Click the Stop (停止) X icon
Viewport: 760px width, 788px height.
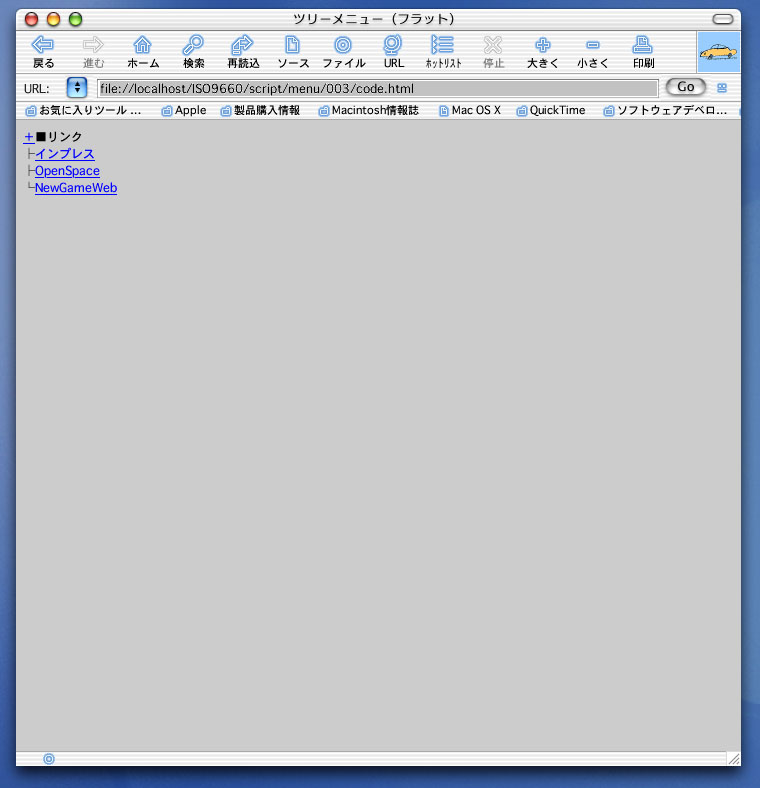click(493, 45)
